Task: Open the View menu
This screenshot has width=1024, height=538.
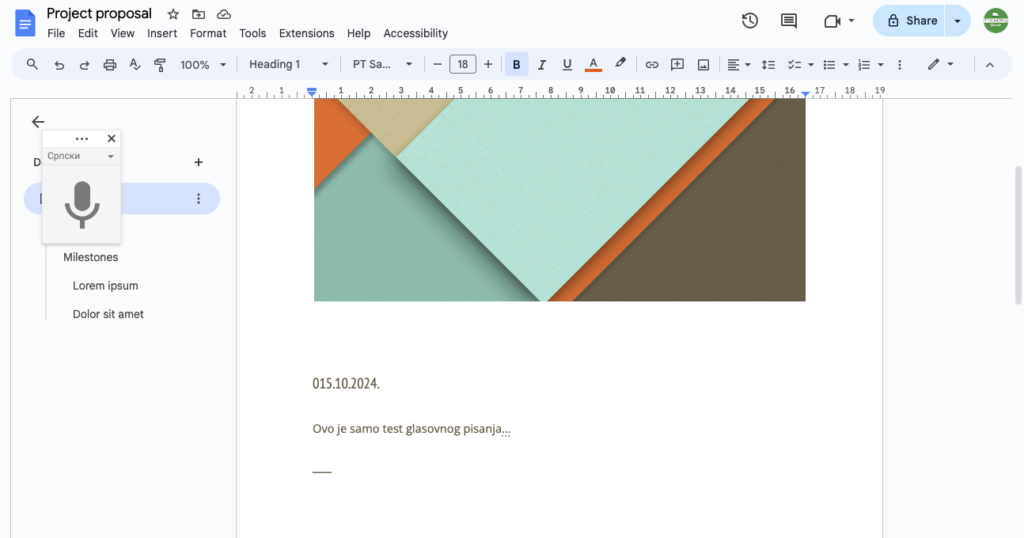Action: pos(122,33)
